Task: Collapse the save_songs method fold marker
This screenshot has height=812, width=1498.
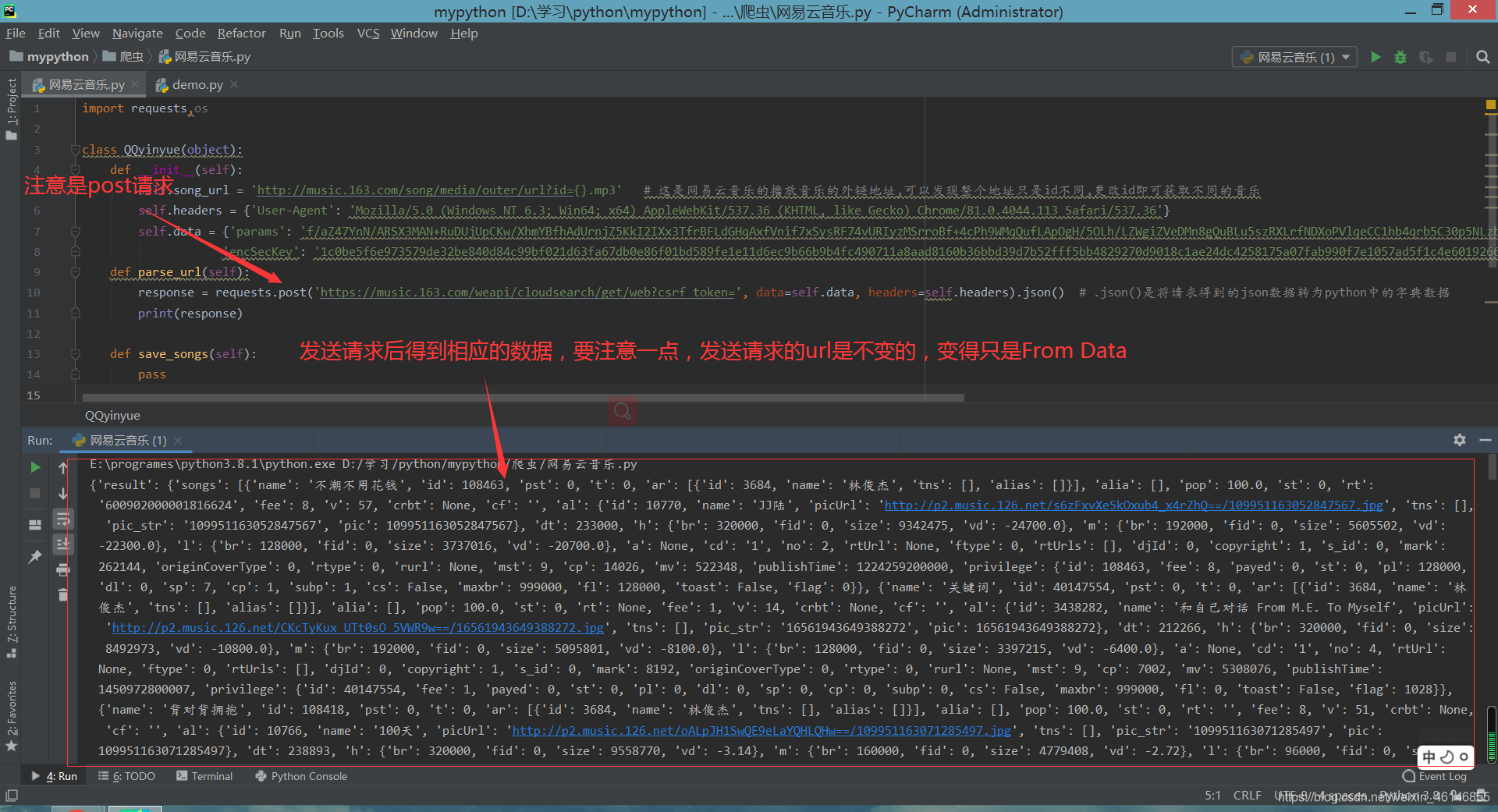Action: pyautogui.click(x=76, y=354)
